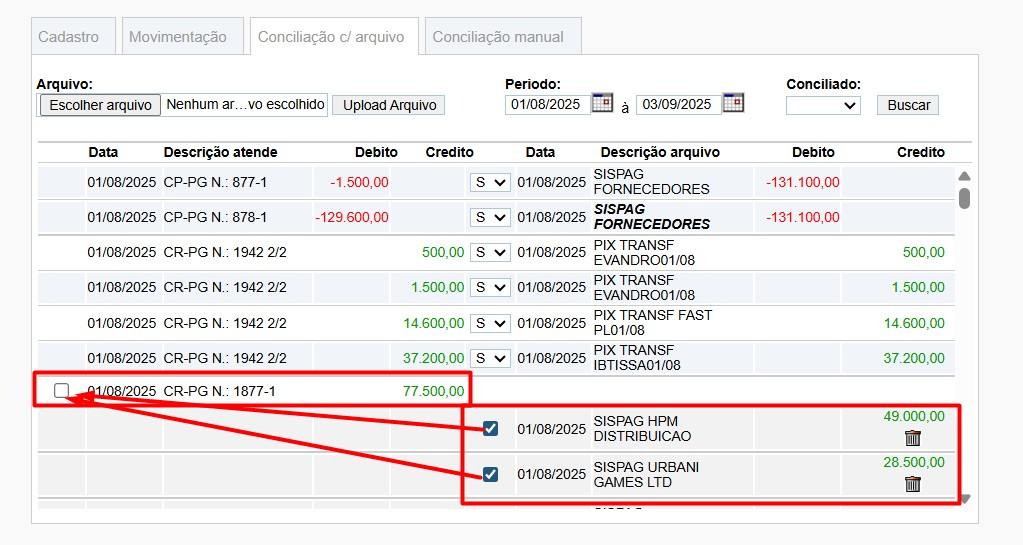
Task: Click the 14.600,00 file credit value
Action: click(914, 323)
